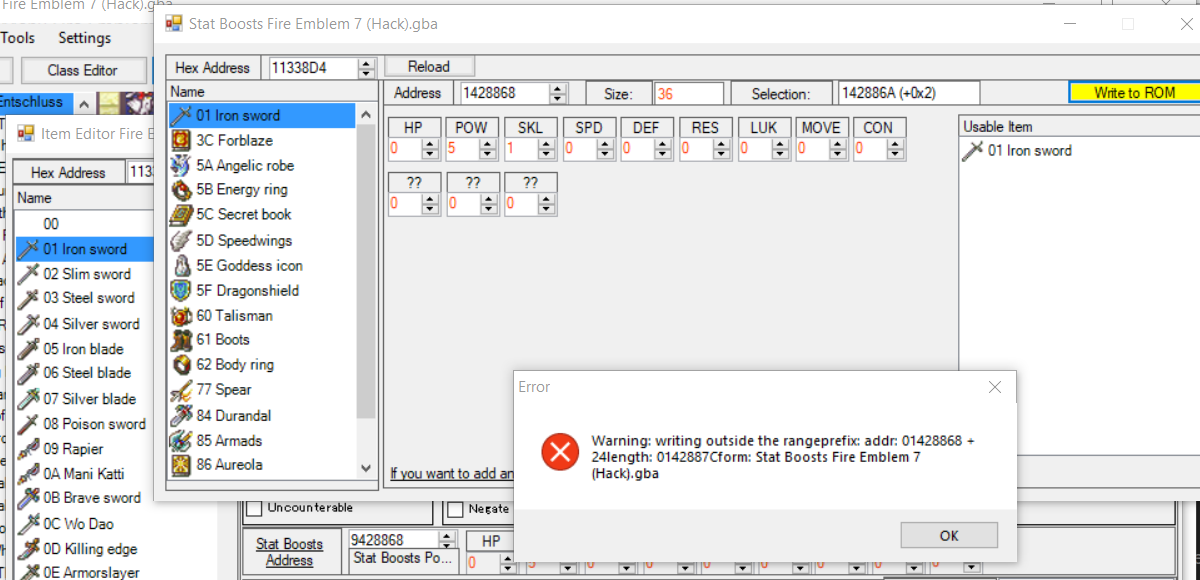The width and height of the screenshot is (1200, 580).
Task: Select the Forblaze item icon in list
Action: (x=181, y=140)
